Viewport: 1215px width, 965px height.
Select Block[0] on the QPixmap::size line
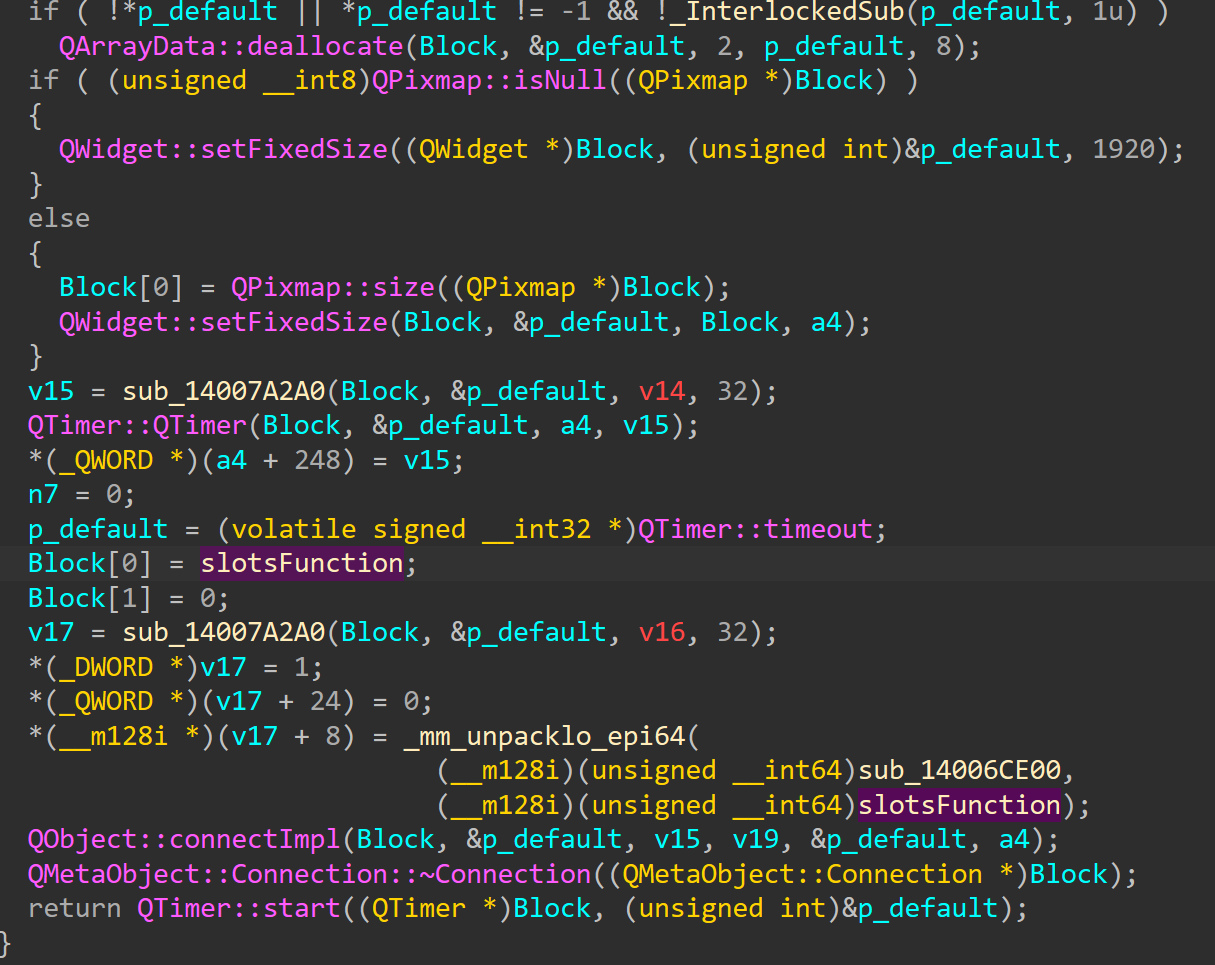pos(121,287)
